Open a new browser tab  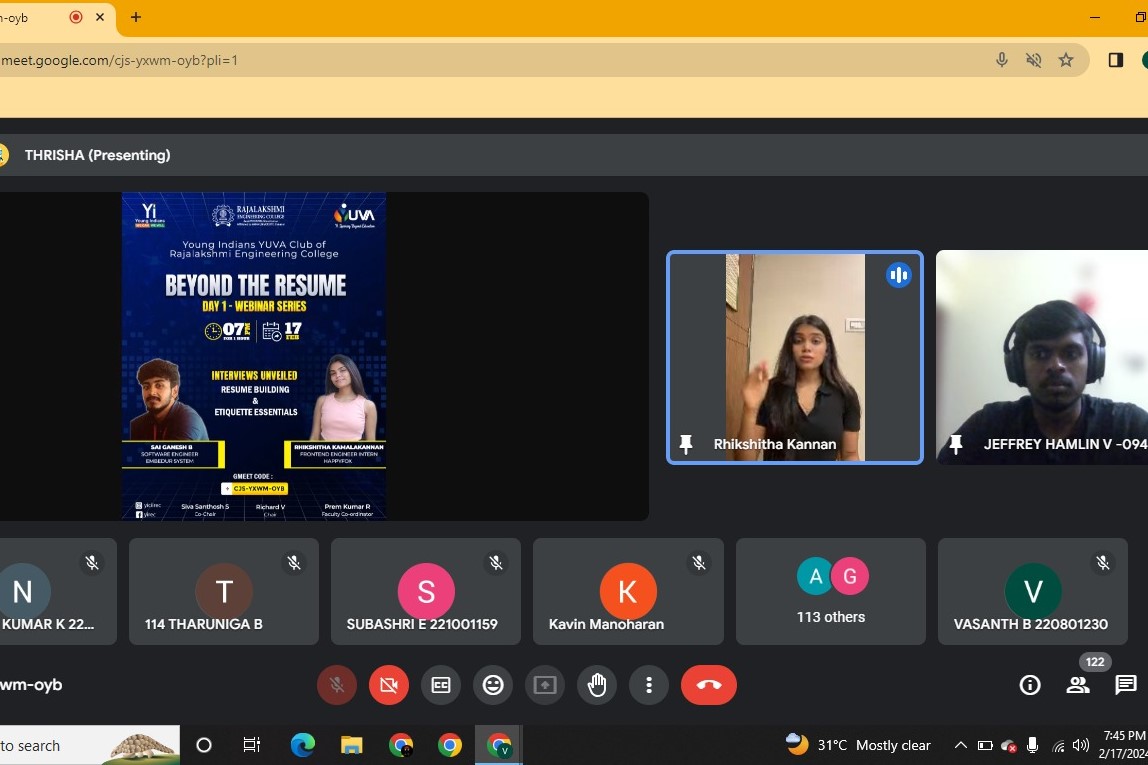(x=135, y=17)
